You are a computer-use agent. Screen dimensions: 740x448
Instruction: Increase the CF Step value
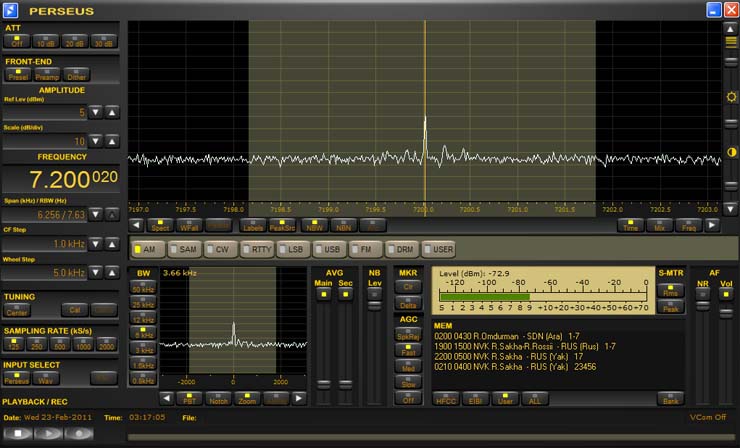click(x=112, y=244)
